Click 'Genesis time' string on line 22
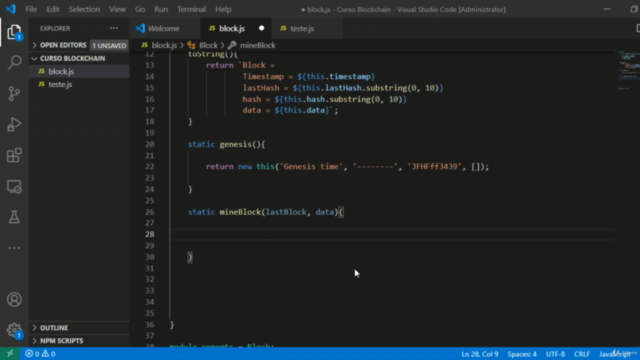Screen dimensions: 640x360 tap(311, 167)
